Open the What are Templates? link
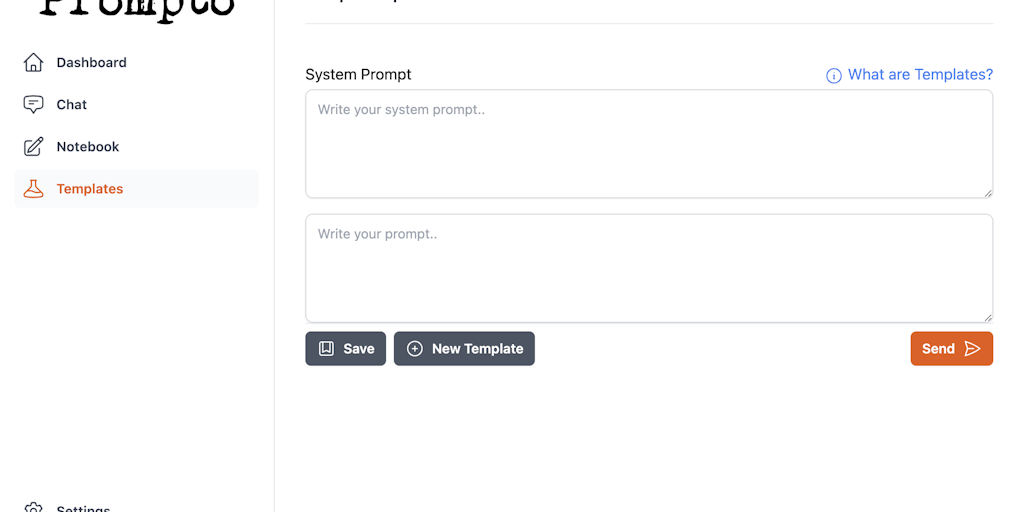This screenshot has height=512, width=1024. (920, 75)
